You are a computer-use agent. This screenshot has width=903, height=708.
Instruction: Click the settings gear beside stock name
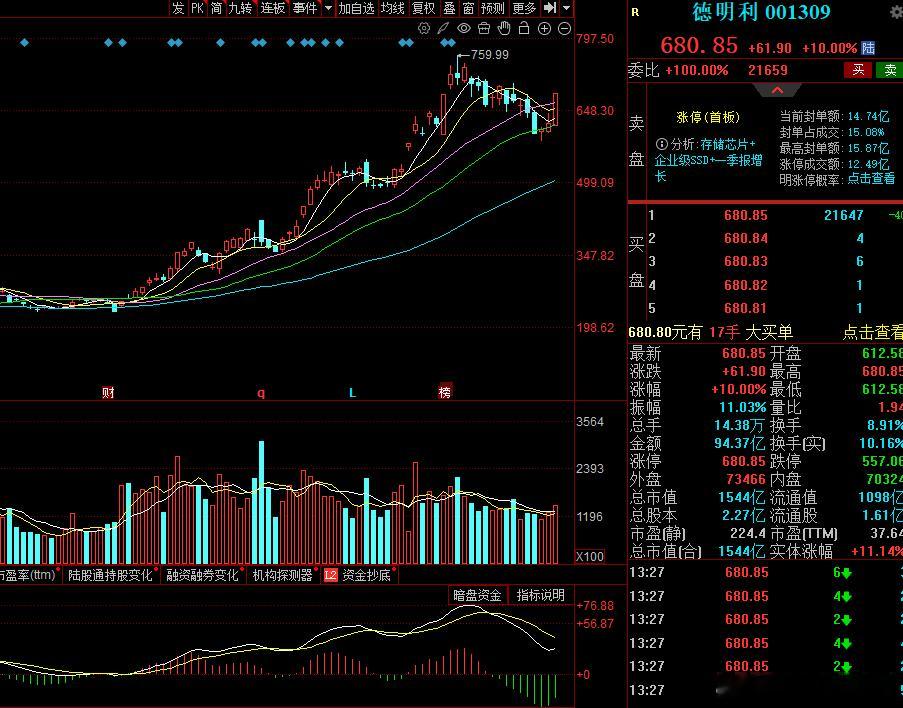pyautogui.click(x=897, y=12)
